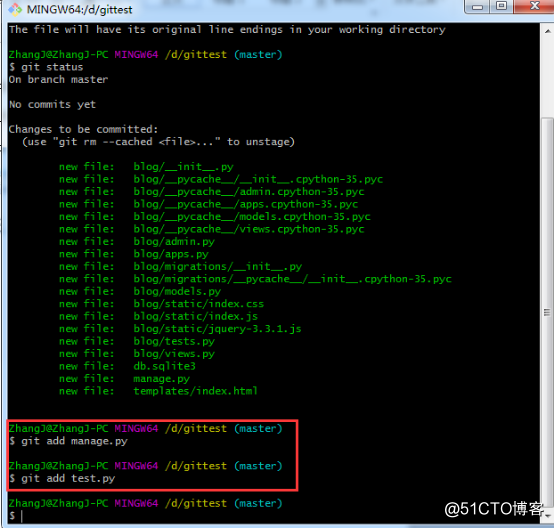Image resolution: width=554 pixels, height=528 pixels.
Task: Click the 'The file will have its original line endings' line
Action: [x=227, y=30]
